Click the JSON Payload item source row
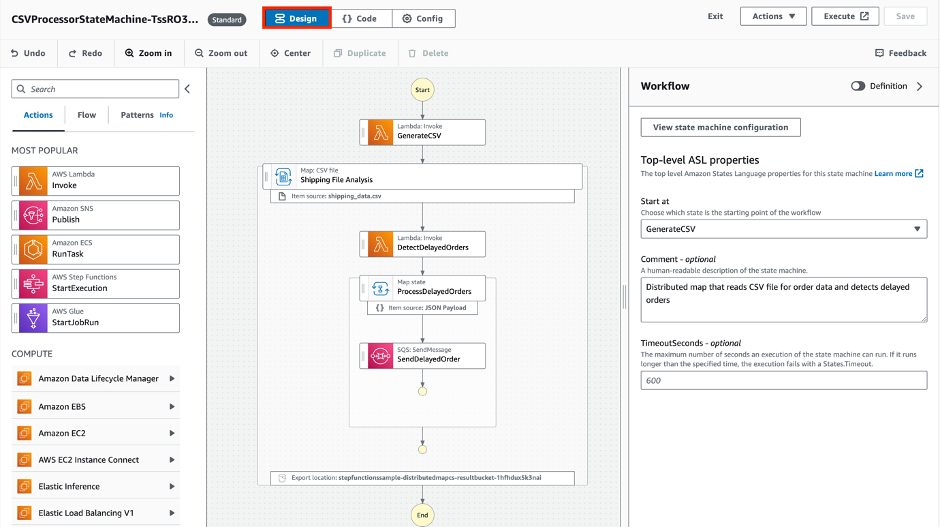This screenshot has width=941, height=527. (x=422, y=308)
